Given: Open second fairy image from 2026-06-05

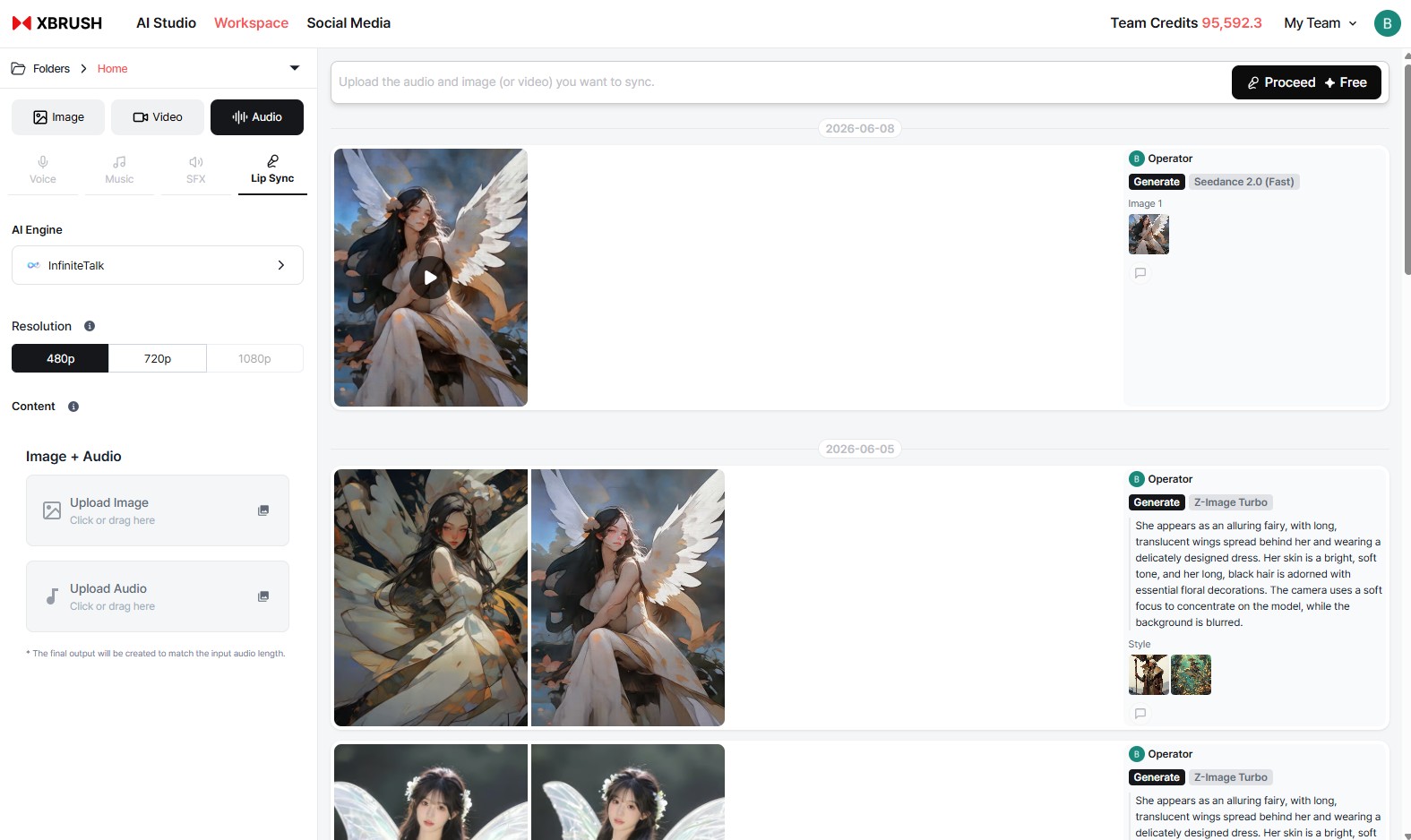Looking at the screenshot, I should pos(628,597).
